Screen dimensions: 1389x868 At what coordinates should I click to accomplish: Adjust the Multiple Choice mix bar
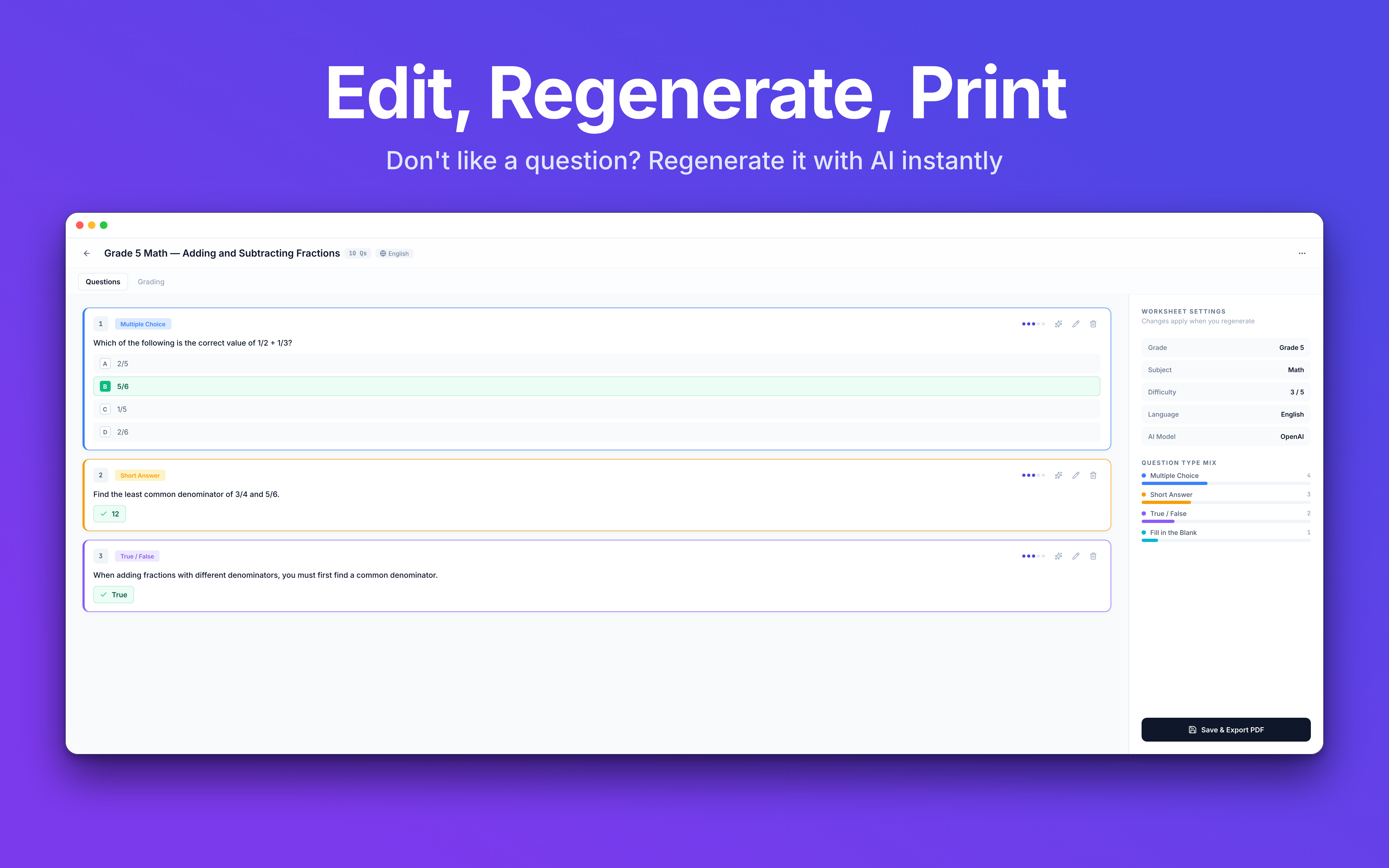point(1225,483)
